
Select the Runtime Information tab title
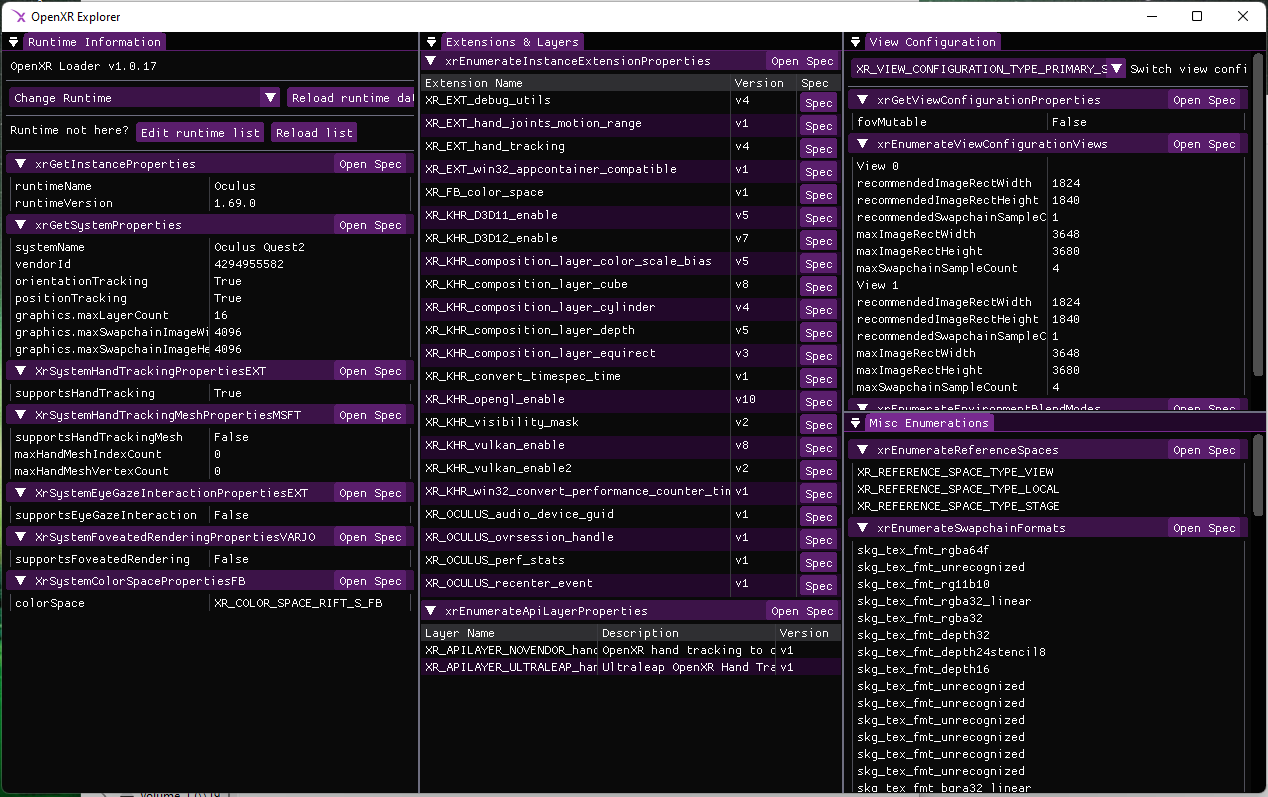[94, 42]
